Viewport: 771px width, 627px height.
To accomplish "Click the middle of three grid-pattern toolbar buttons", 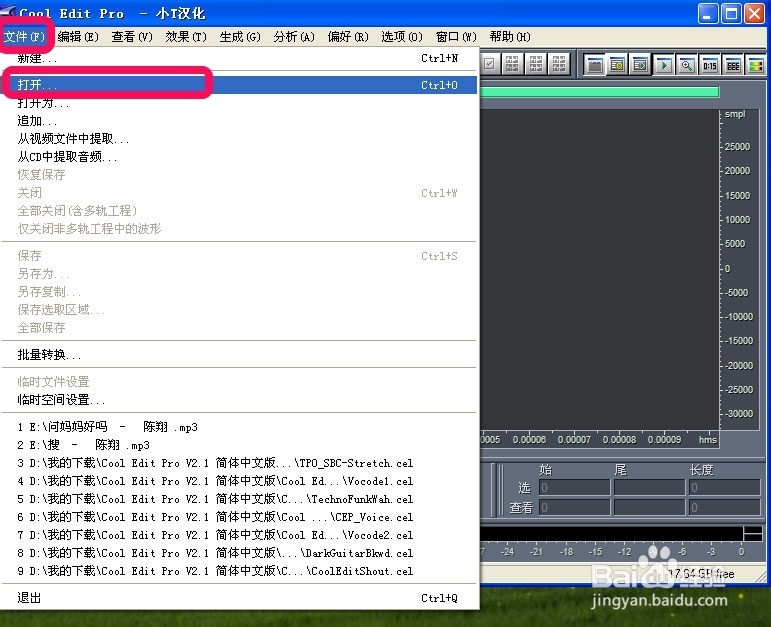I will 536,64.
